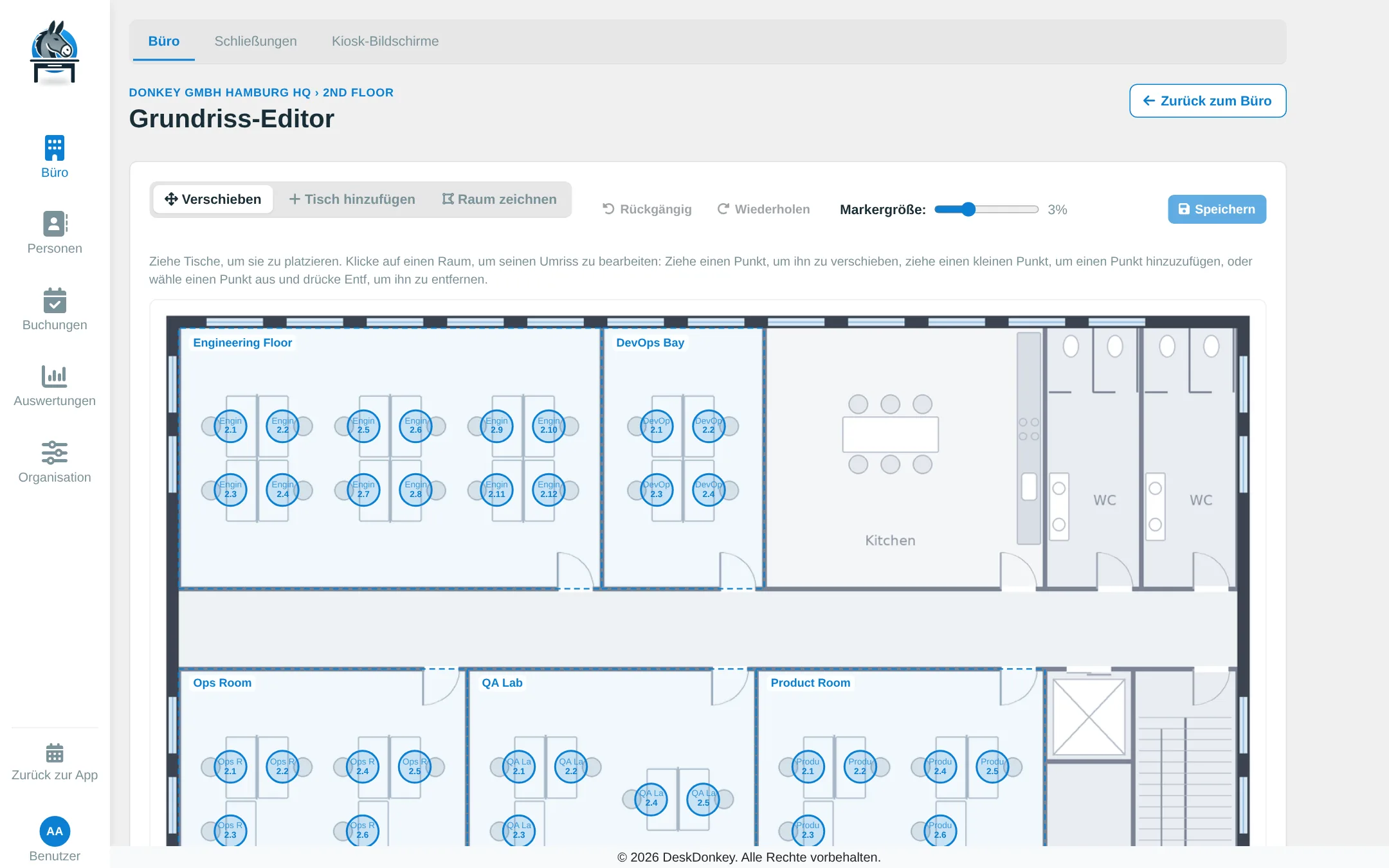Go back via Zurück zum Büro
Image resolution: width=1389 pixels, height=868 pixels.
1208,101
